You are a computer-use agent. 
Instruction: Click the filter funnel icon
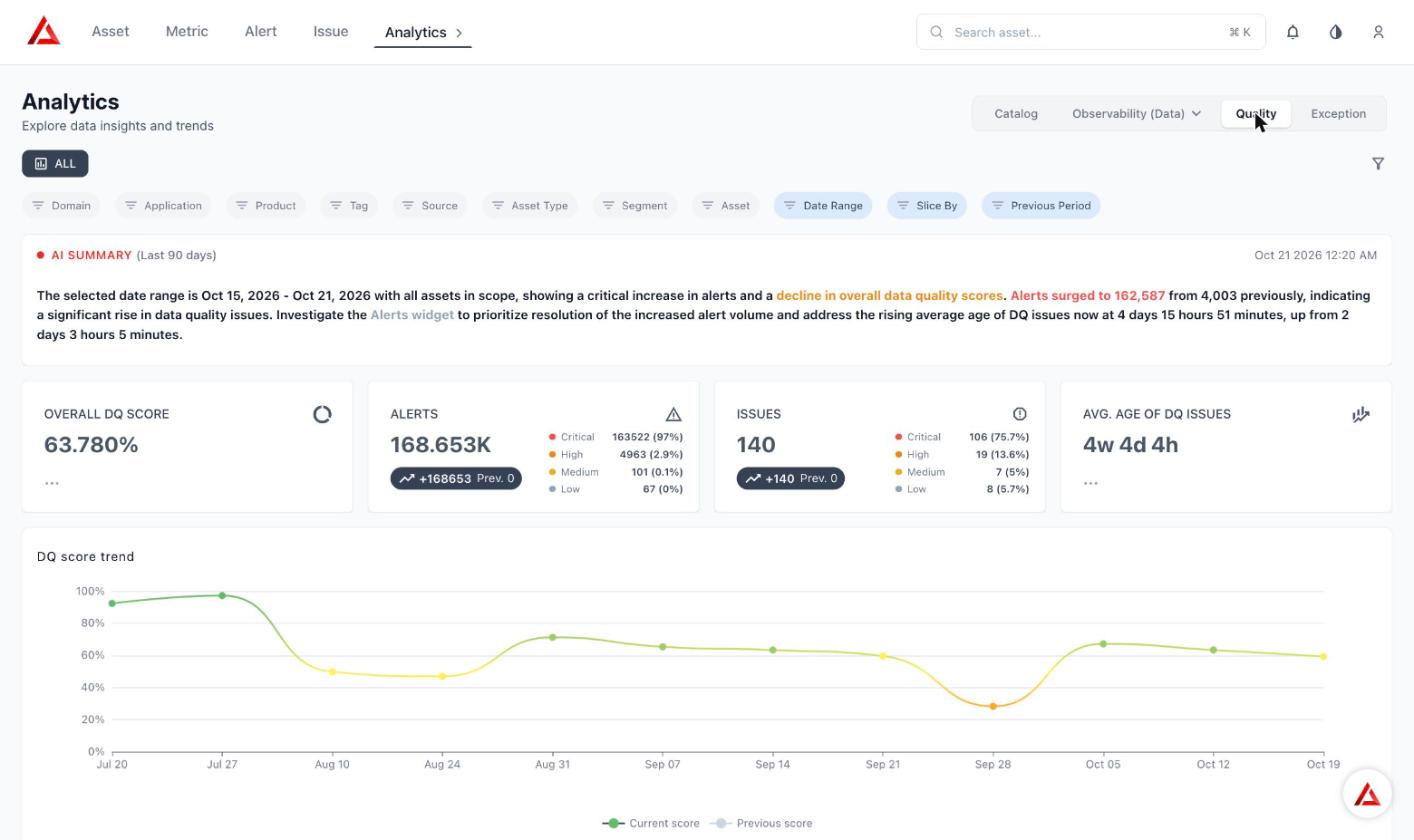[x=1378, y=163]
